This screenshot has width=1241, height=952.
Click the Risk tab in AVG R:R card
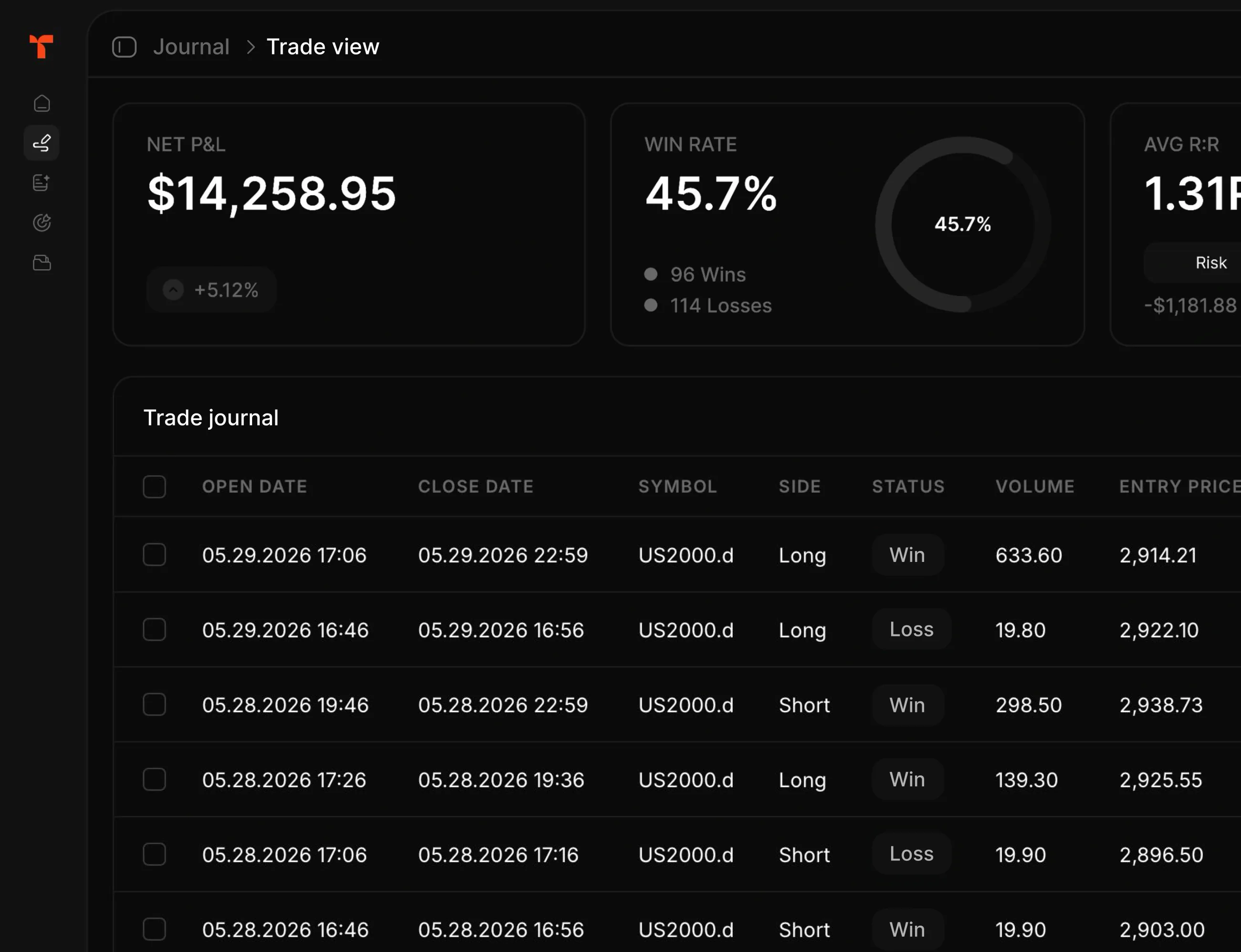(1211, 263)
